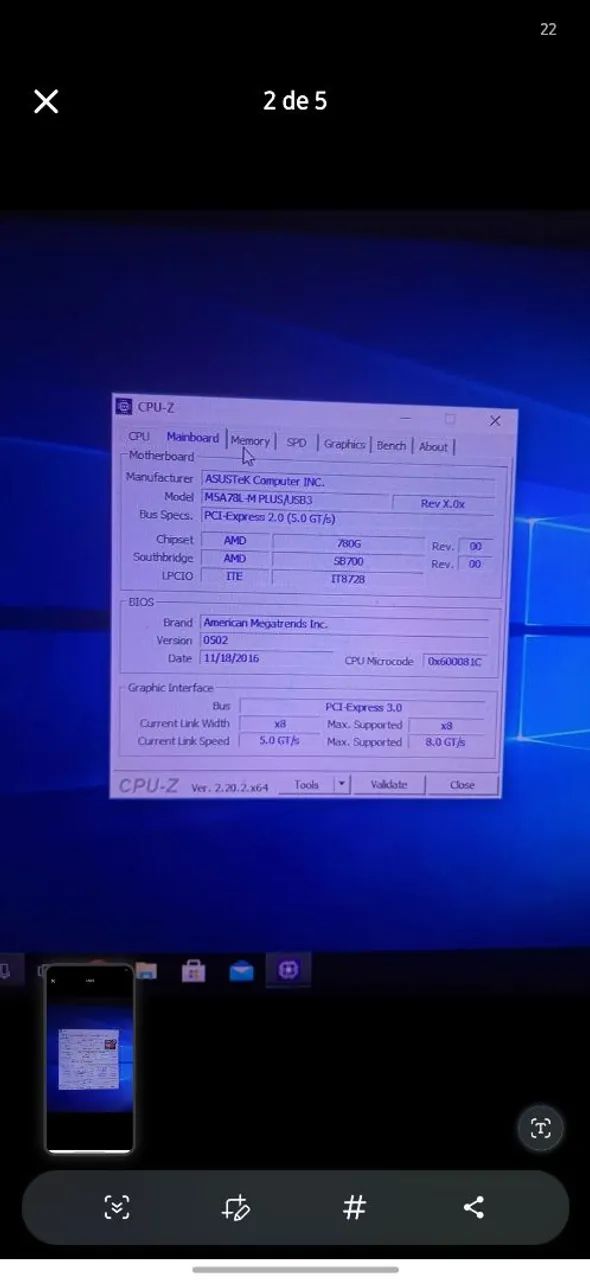The height and width of the screenshot is (1280, 590).
Task: Tap the crop and edit pencil icon
Action: (x=236, y=1207)
